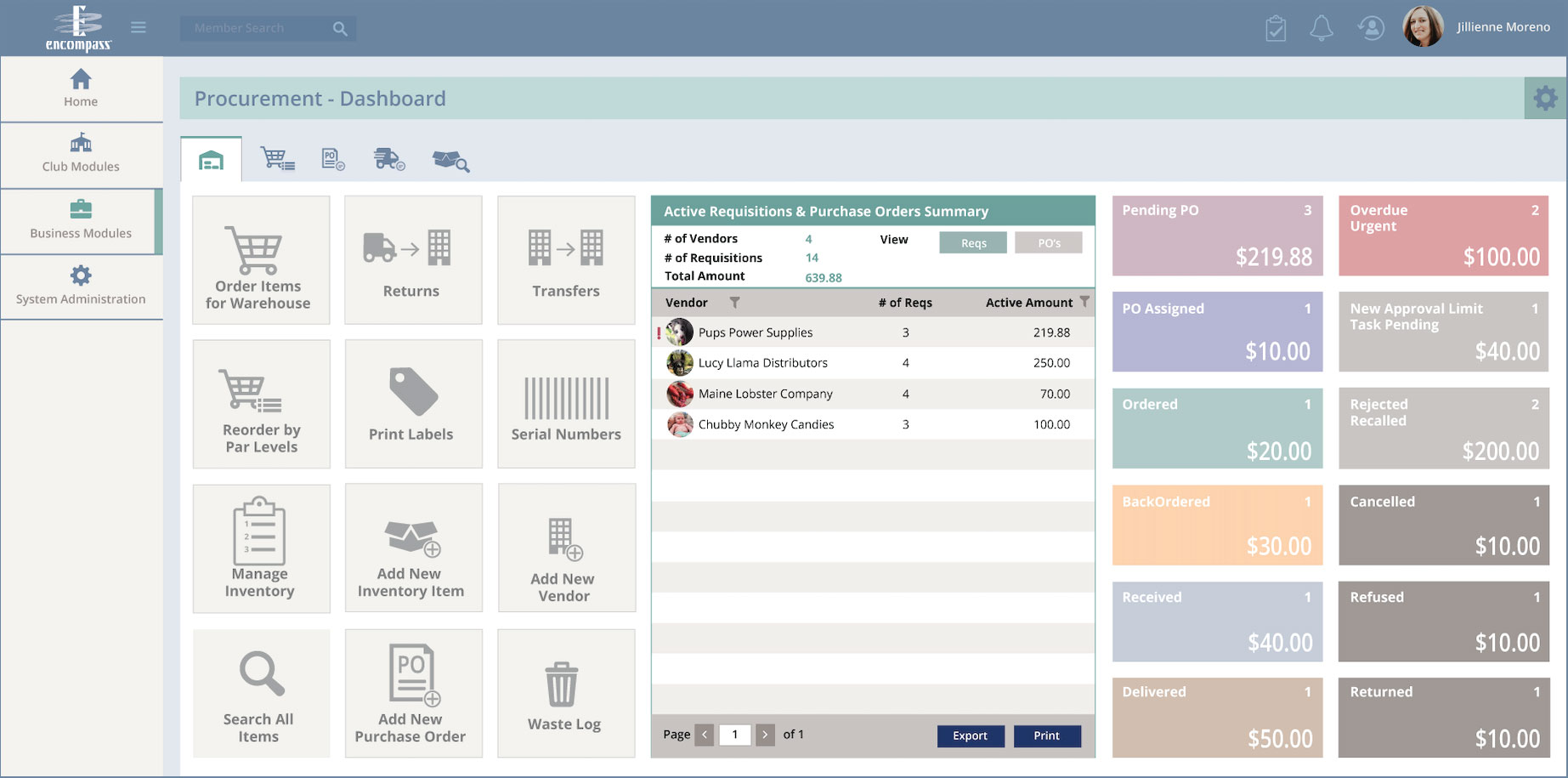The height and width of the screenshot is (778, 1568).
Task: Open the Waste Log tile
Action: (565, 693)
